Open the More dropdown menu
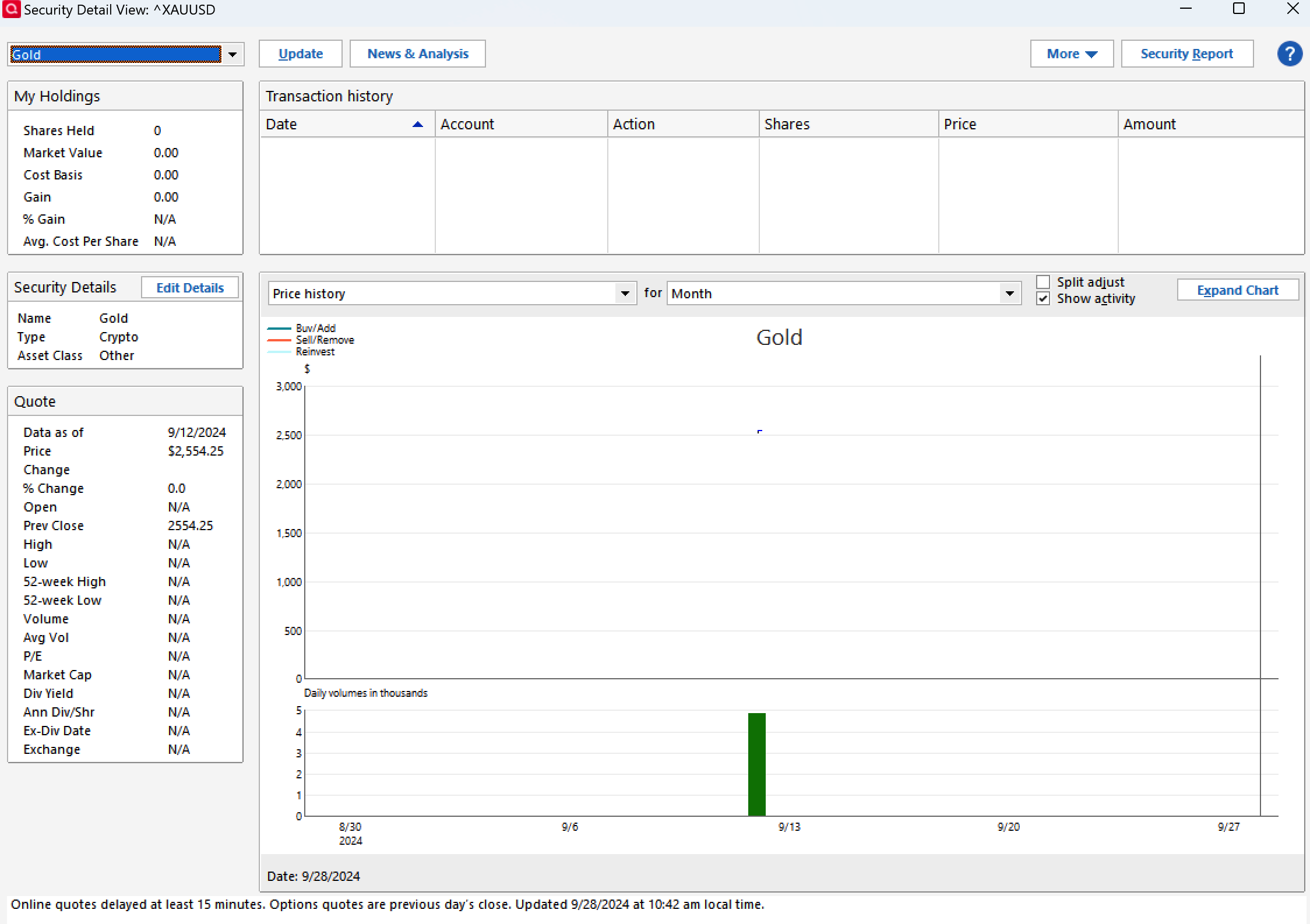Screen dimensions: 1310x924 (1071, 54)
